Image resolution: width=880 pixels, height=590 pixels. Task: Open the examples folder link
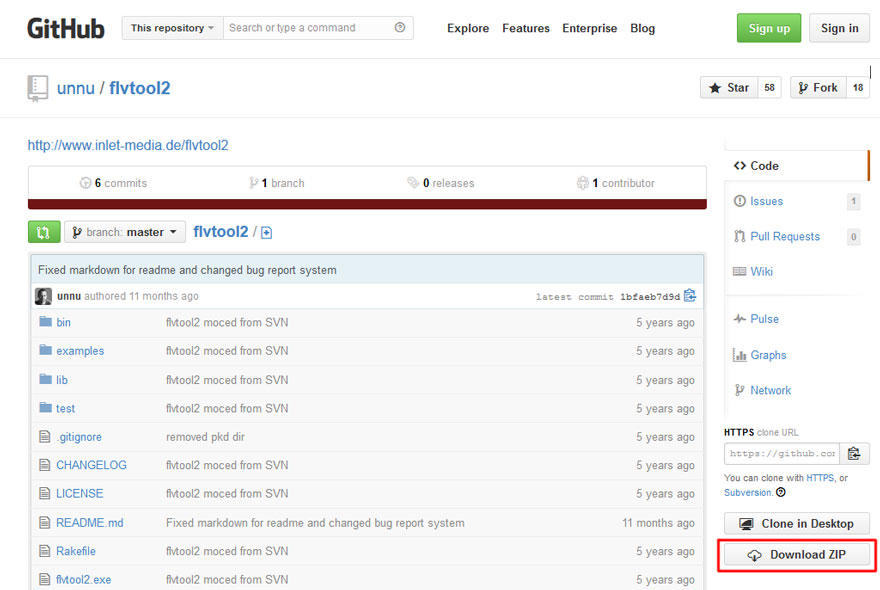point(80,351)
